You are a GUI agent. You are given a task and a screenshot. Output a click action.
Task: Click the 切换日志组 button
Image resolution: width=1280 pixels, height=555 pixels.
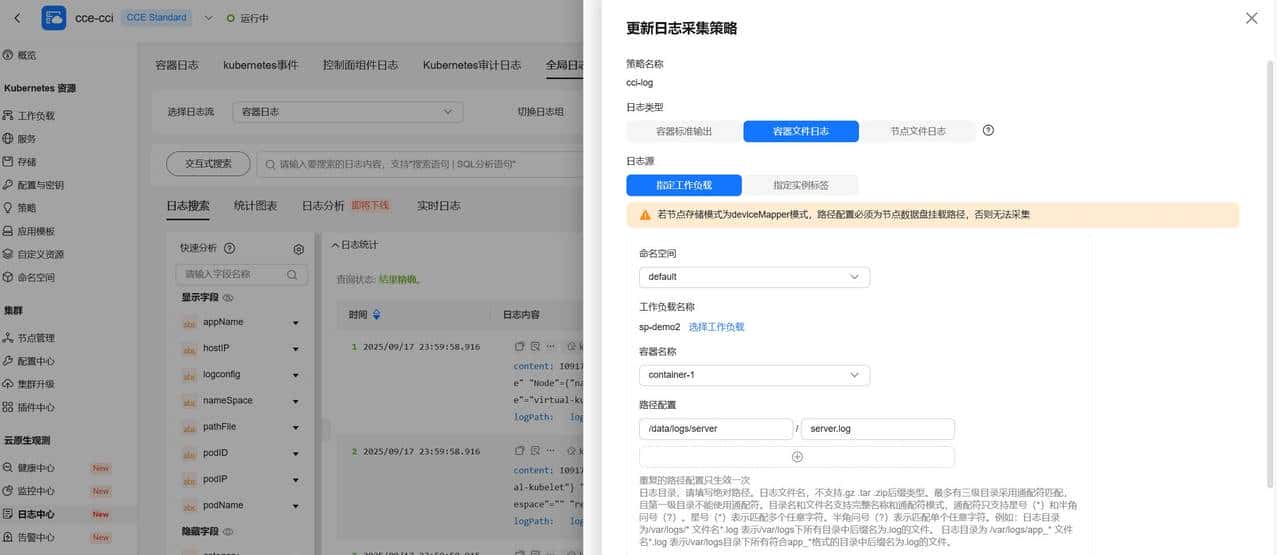click(x=540, y=112)
